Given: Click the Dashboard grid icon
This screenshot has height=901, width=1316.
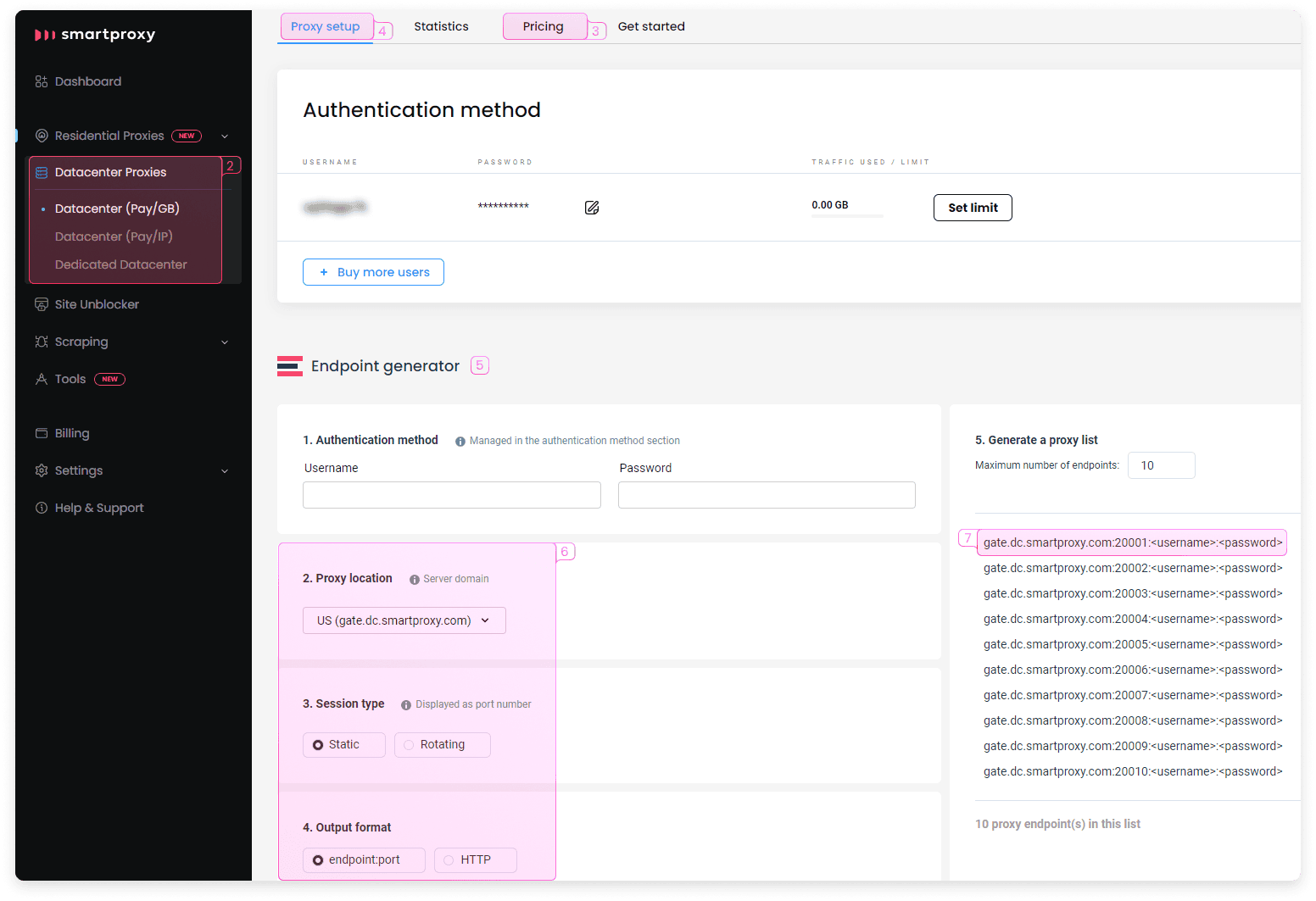Looking at the screenshot, I should click(x=41, y=81).
